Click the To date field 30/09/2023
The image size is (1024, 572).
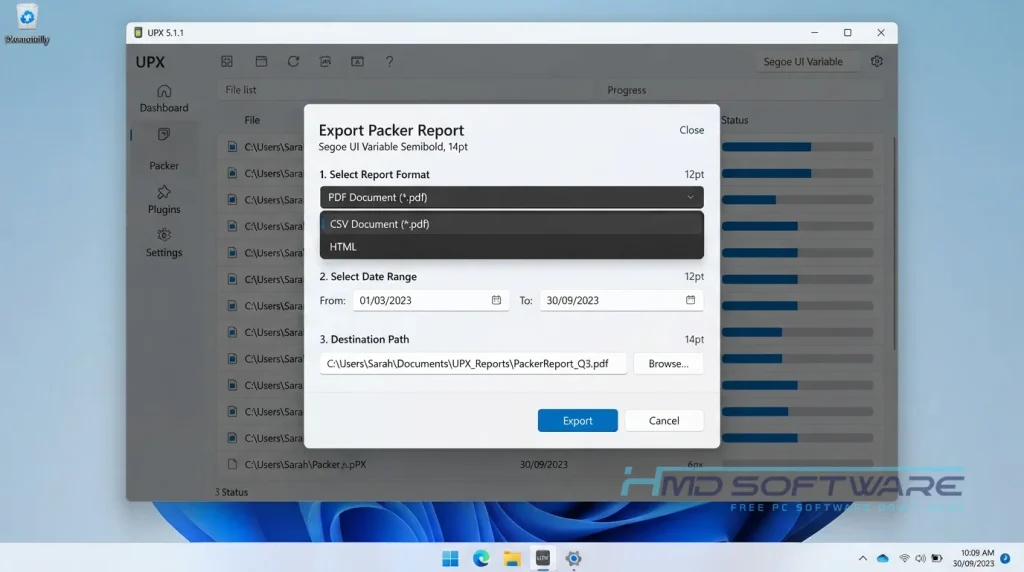coord(621,300)
